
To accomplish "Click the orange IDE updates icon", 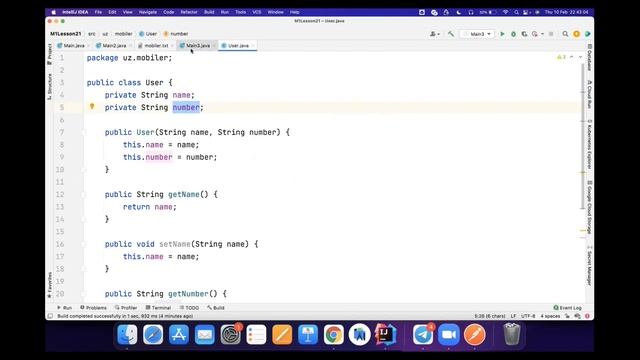I will click(x=576, y=34).
